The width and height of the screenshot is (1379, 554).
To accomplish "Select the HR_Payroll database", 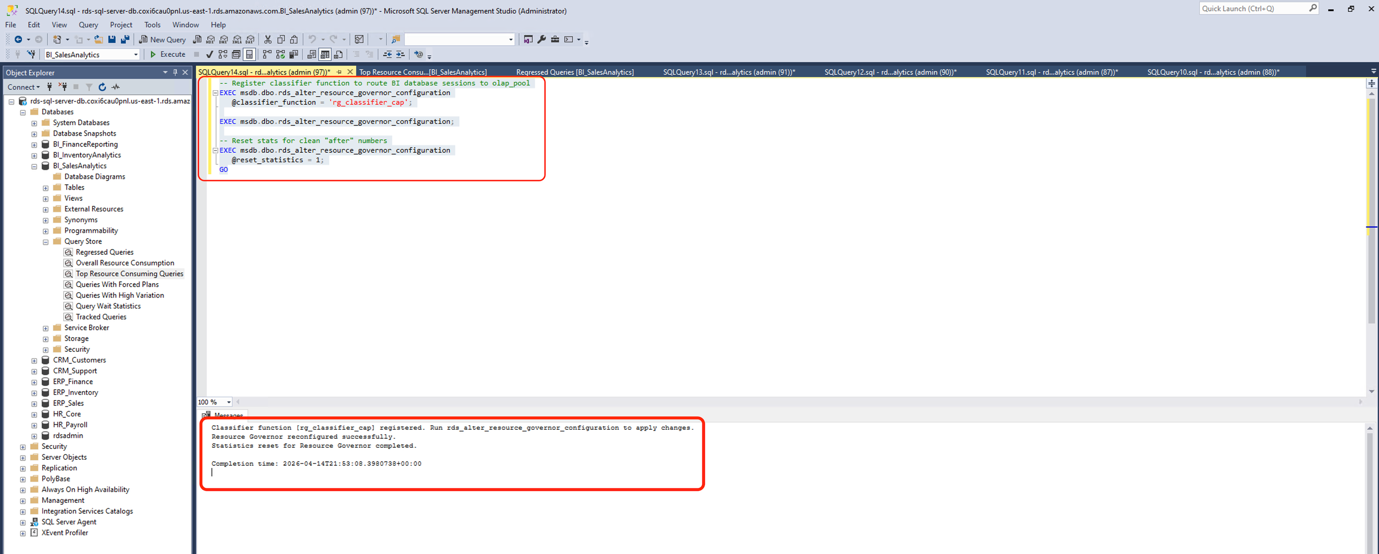I will (x=72, y=425).
